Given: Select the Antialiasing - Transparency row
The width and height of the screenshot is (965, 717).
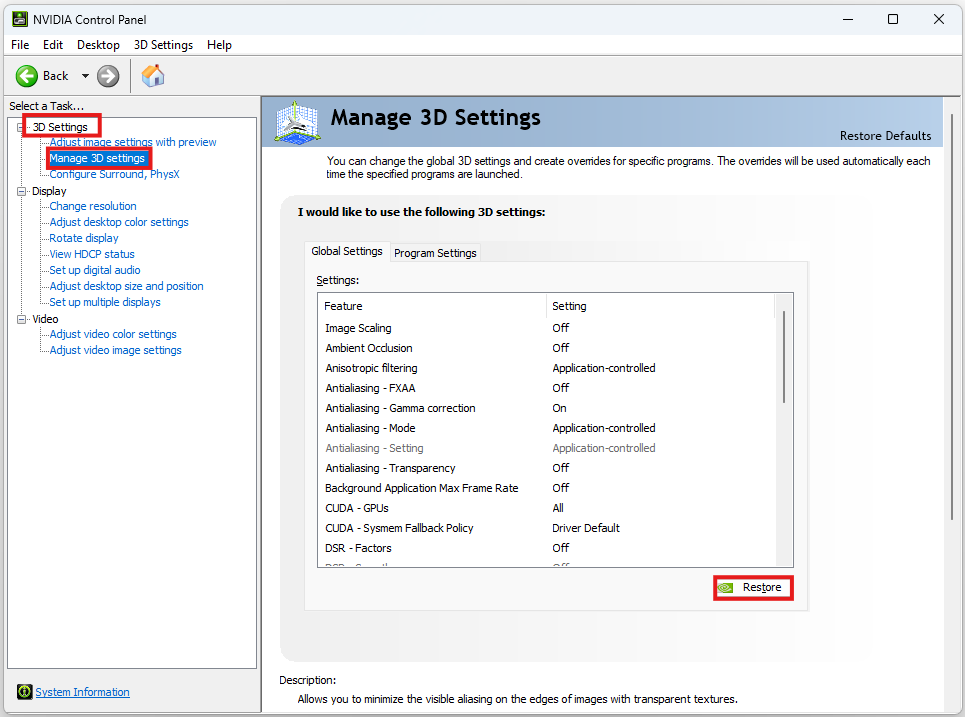Looking at the screenshot, I should [547, 468].
